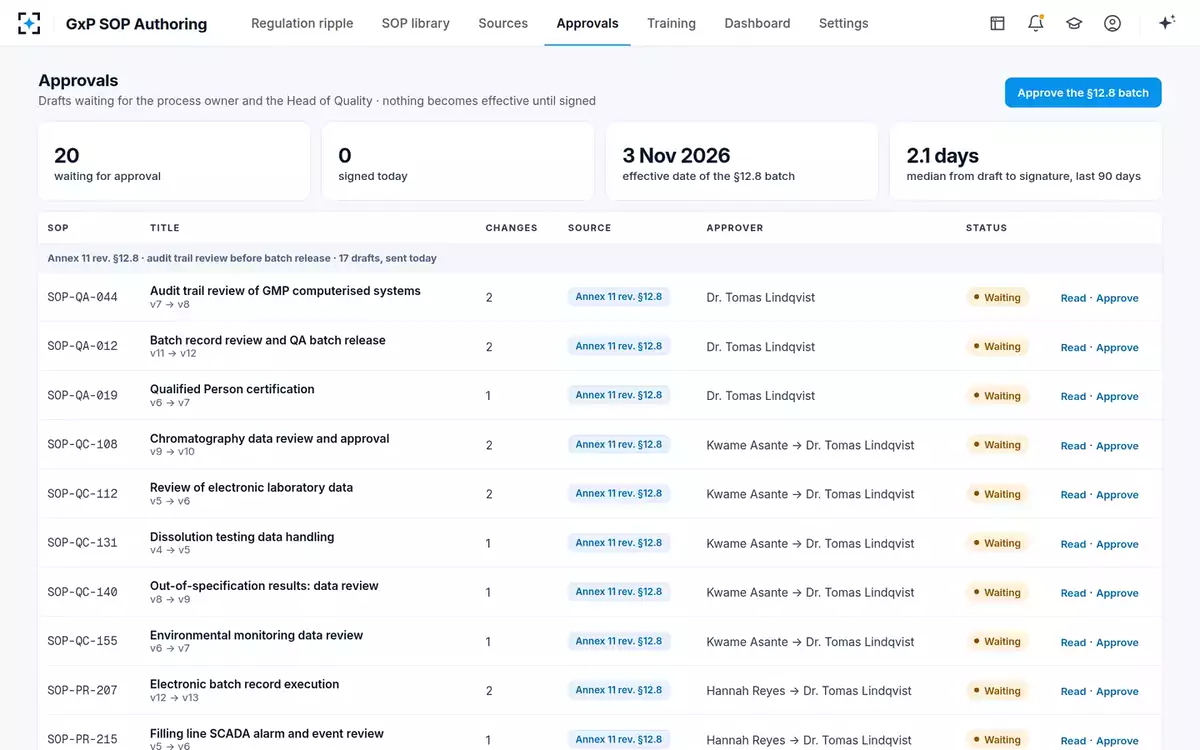Click 'Chromatography data review and approval'

coord(269,438)
